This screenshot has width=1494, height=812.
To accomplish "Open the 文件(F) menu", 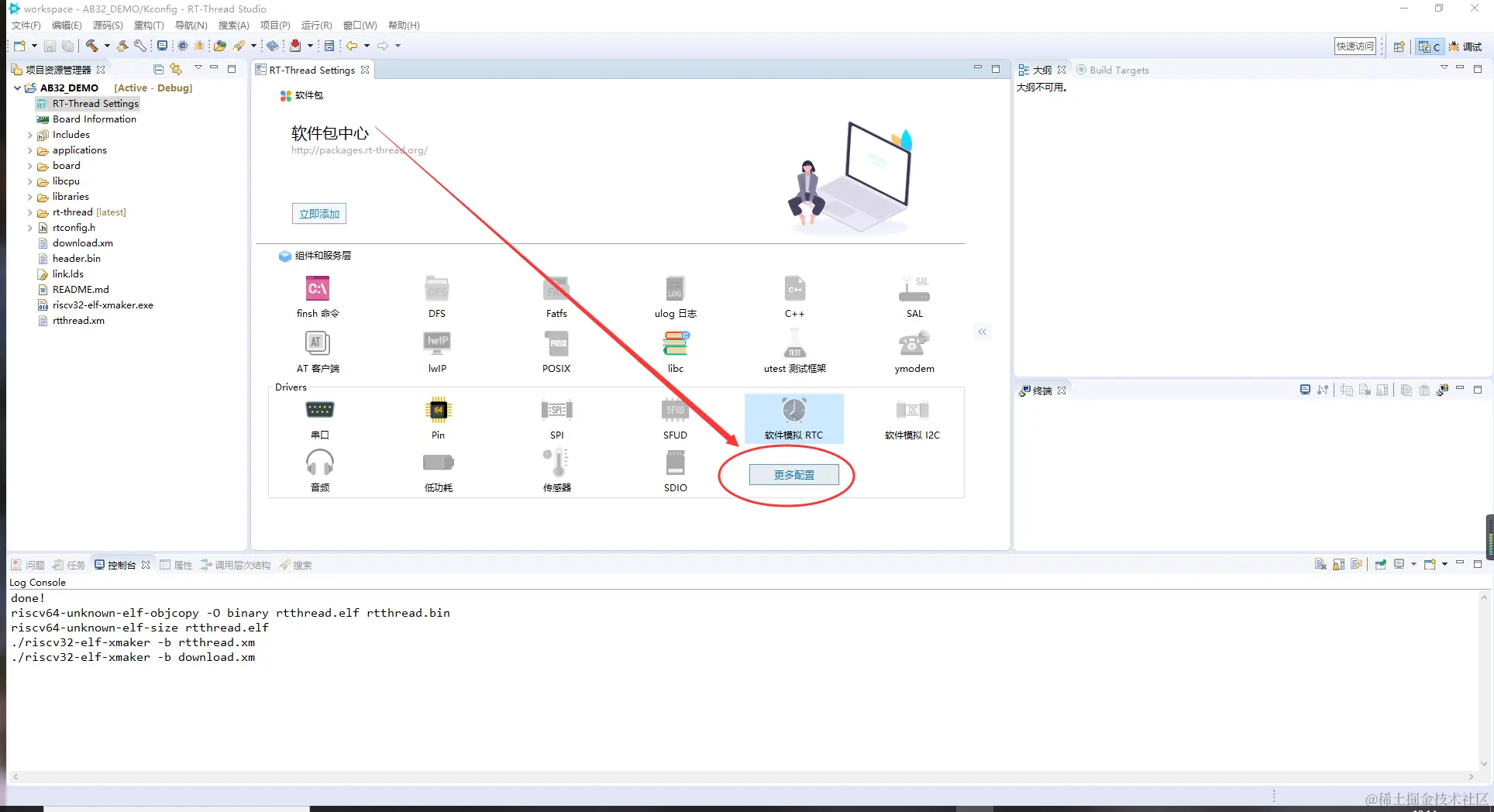I will (x=26, y=26).
